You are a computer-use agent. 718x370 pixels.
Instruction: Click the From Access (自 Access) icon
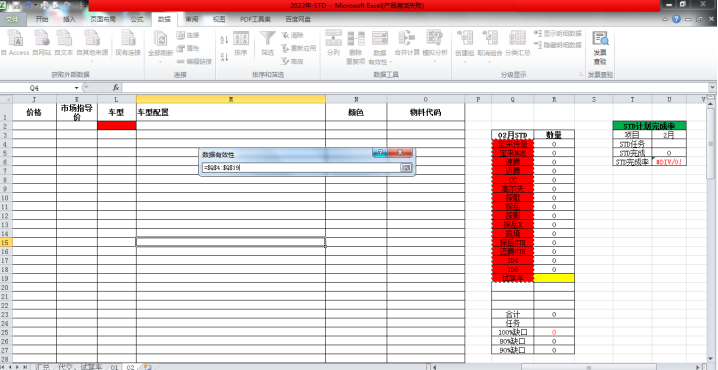[15, 43]
